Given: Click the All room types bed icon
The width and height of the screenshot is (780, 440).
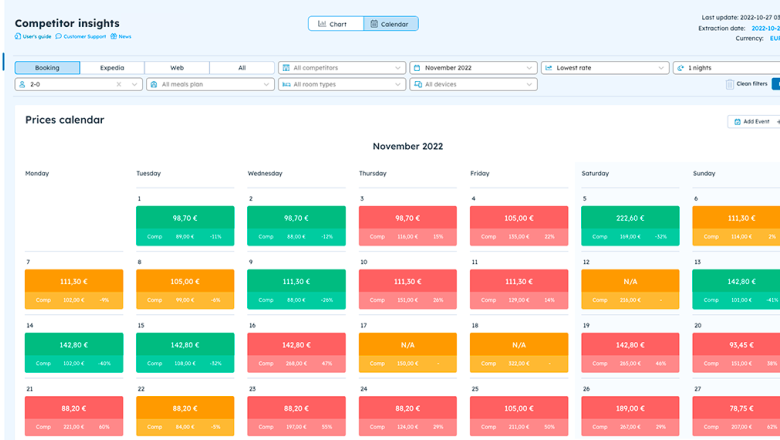Looking at the screenshot, I should [x=286, y=85].
